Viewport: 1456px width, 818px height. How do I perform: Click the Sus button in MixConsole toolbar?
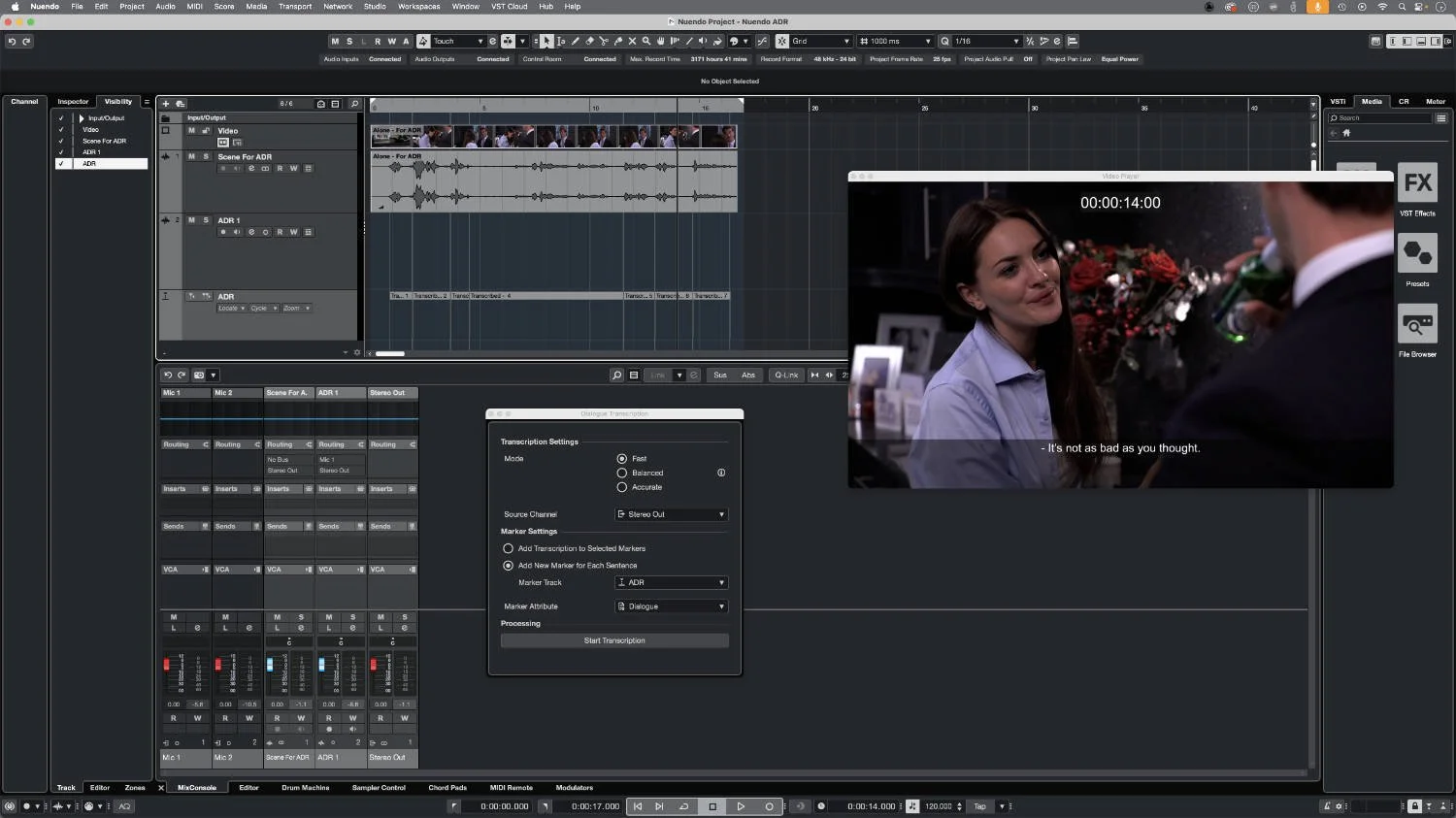[719, 375]
